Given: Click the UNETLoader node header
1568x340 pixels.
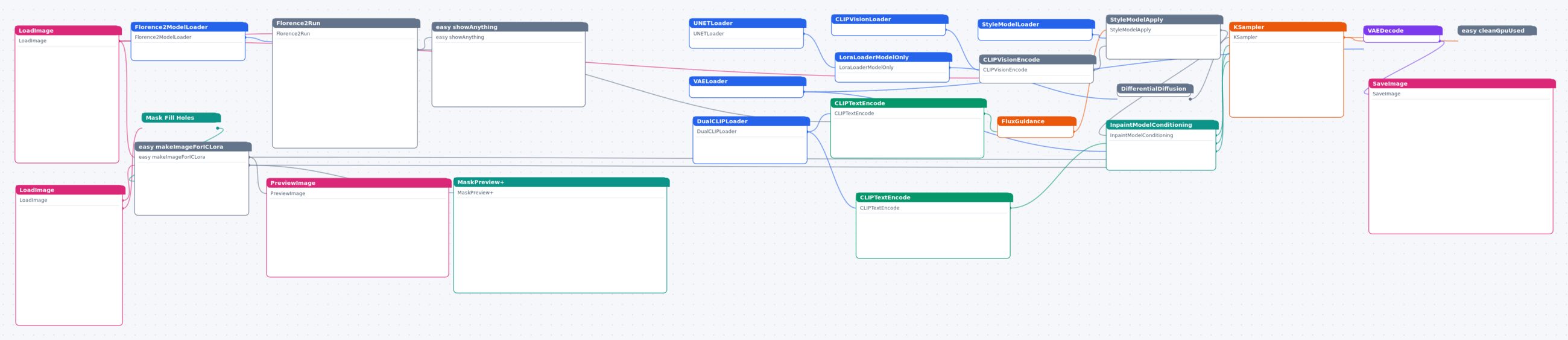Looking at the screenshot, I should [x=747, y=23].
